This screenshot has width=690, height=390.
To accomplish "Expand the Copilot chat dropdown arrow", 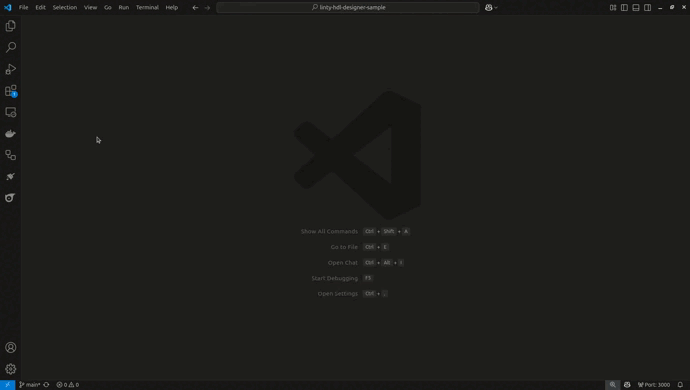I will [x=496, y=7].
